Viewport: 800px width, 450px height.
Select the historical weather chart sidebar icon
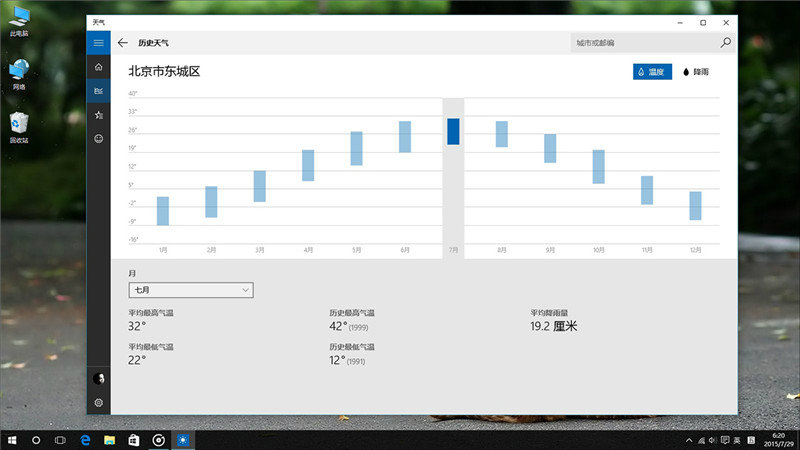coord(98,91)
